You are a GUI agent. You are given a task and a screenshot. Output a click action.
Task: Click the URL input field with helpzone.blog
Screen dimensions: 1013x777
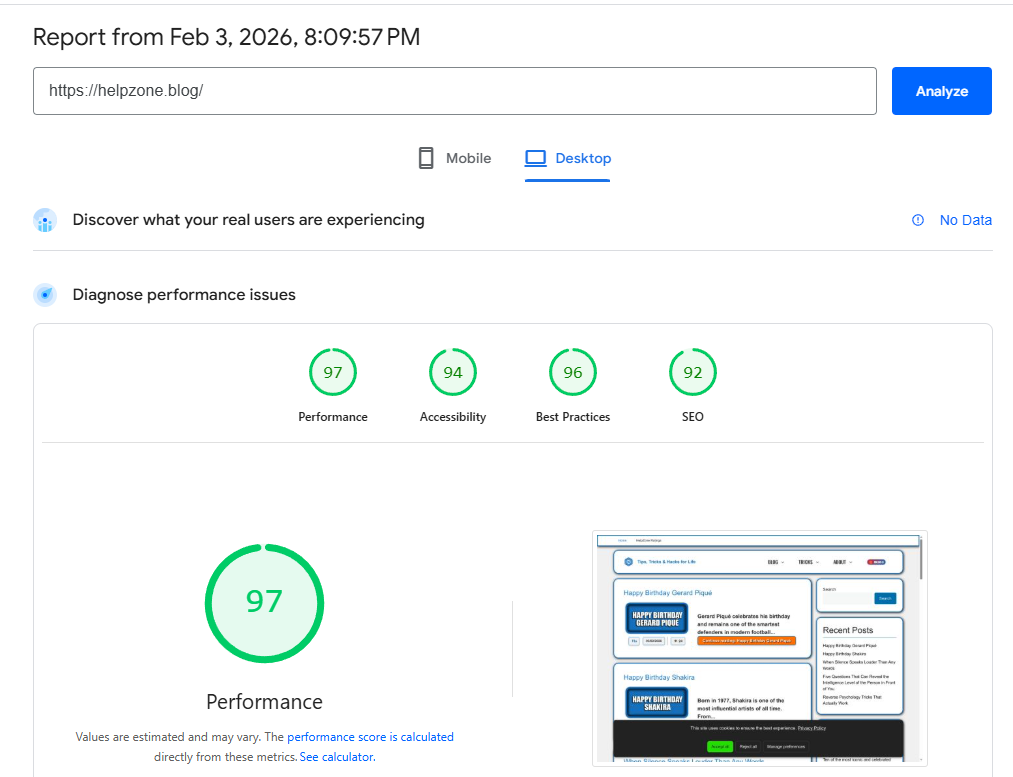pyautogui.click(x=455, y=91)
